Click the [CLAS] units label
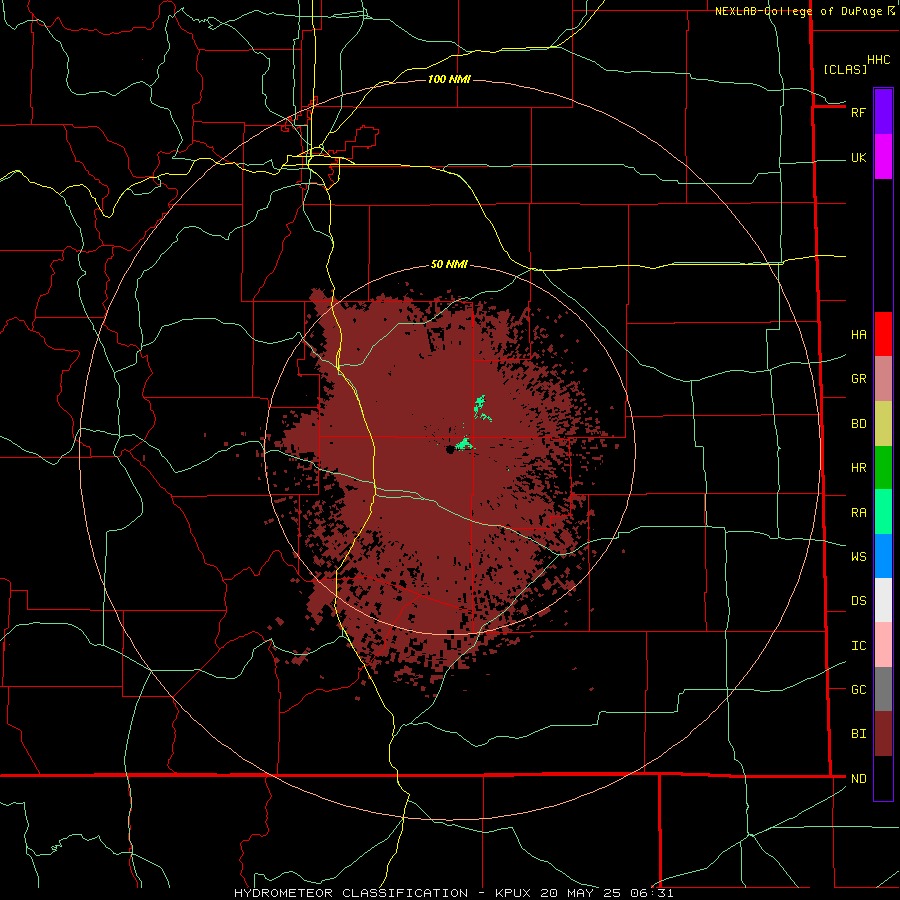 (845, 69)
